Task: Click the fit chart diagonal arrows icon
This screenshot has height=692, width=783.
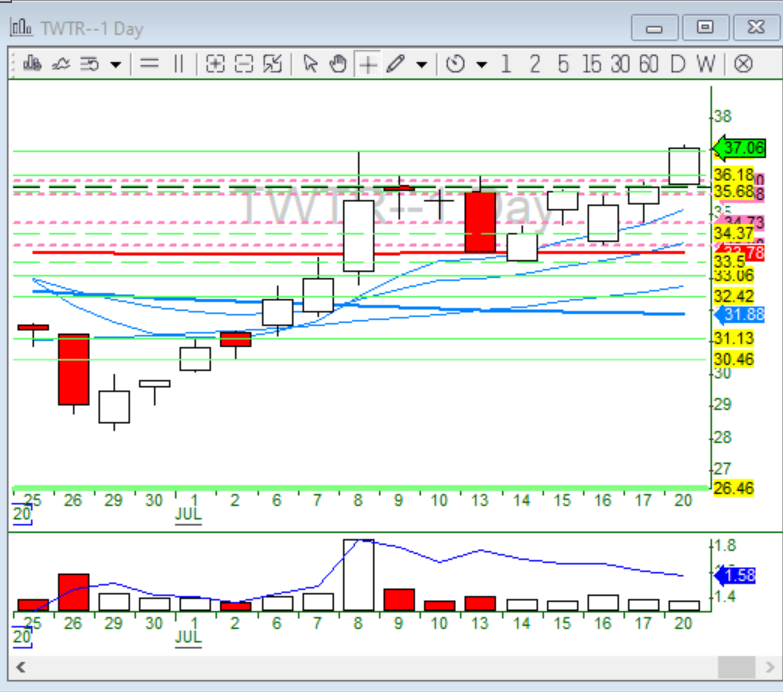Action: (x=272, y=64)
